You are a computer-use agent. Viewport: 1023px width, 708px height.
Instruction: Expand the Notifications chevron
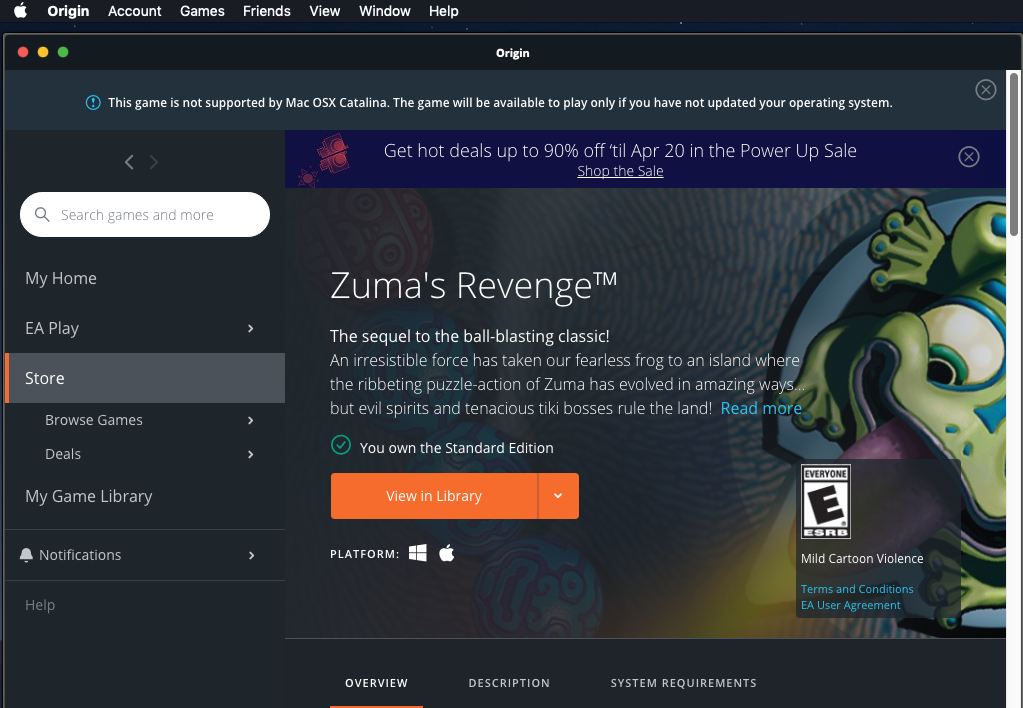[x=252, y=555]
